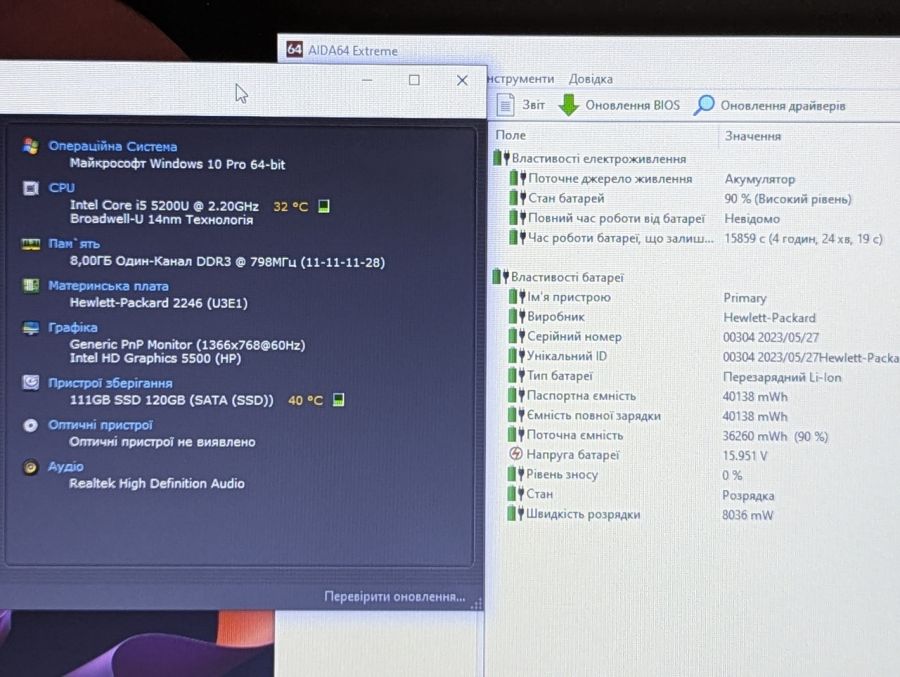Click the CPU temperature indicator icon near 32 °C

pos(324,206)
